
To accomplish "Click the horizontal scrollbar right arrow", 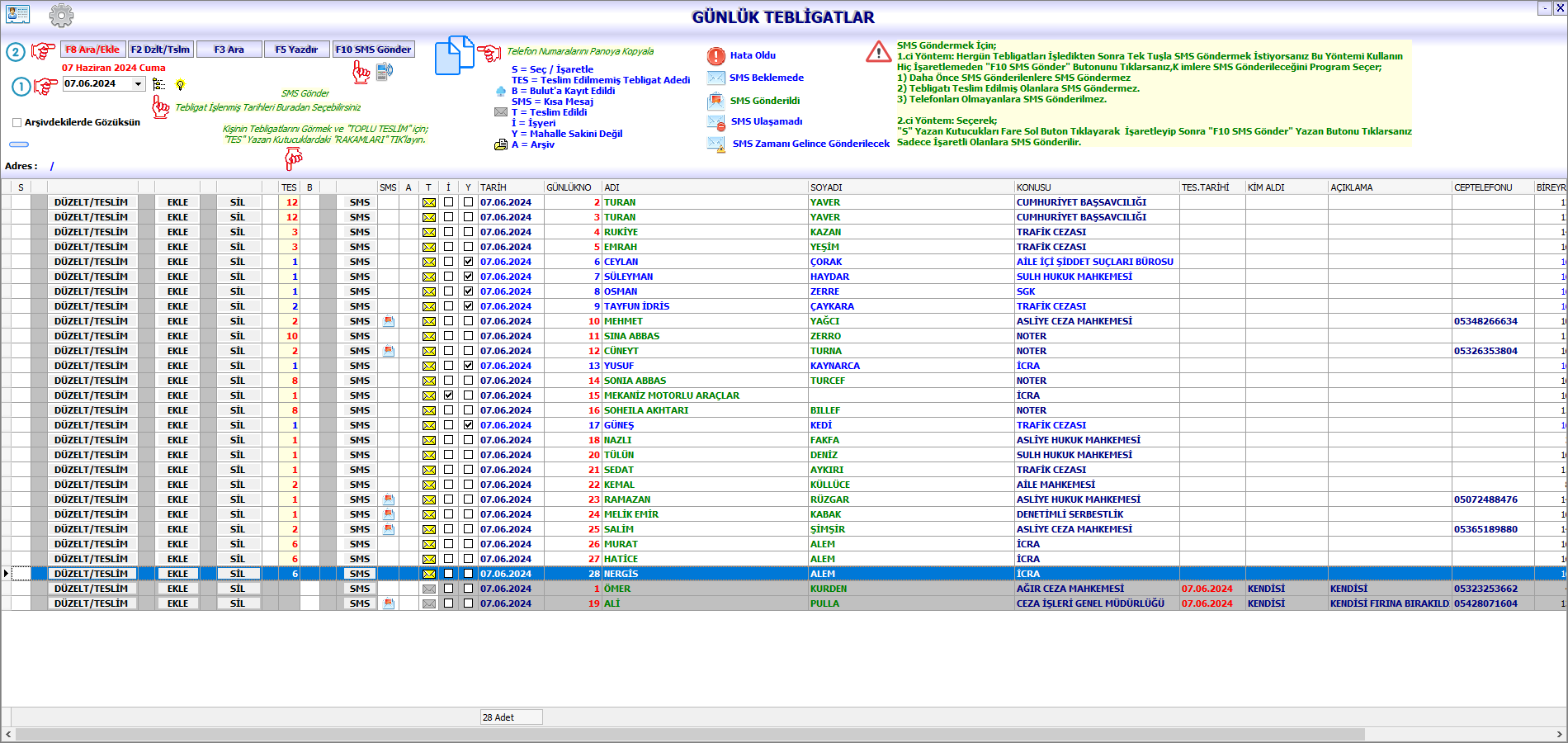I will (1559, 734).
